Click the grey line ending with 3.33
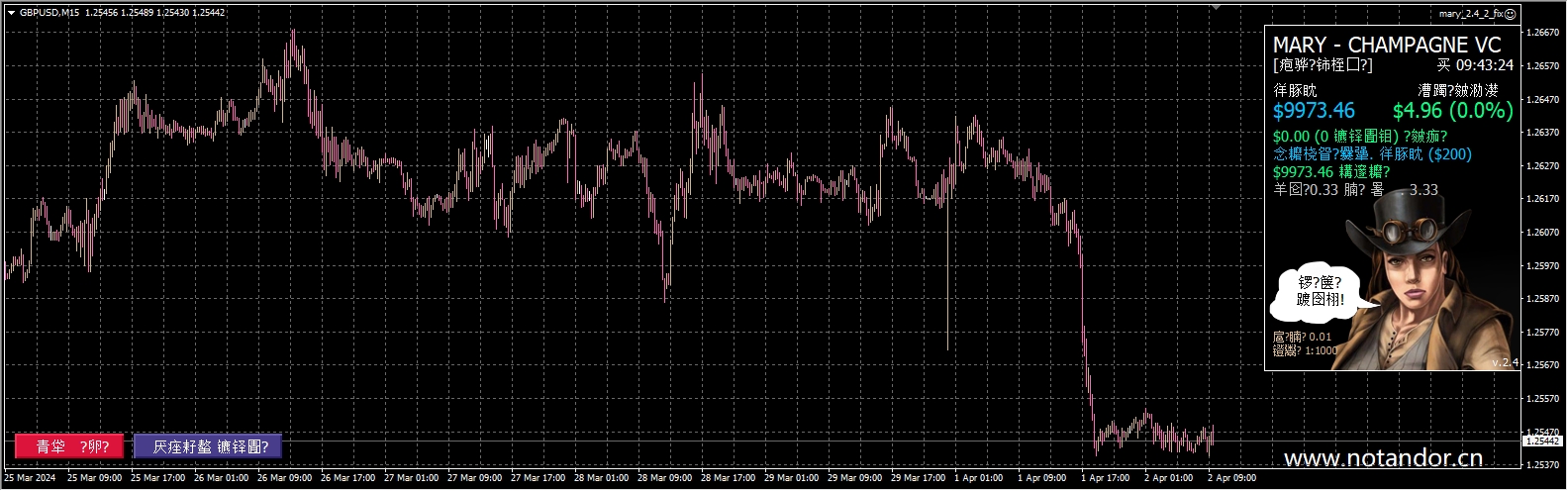Viewport: 1568px width, 491px height. [1355, 190]
